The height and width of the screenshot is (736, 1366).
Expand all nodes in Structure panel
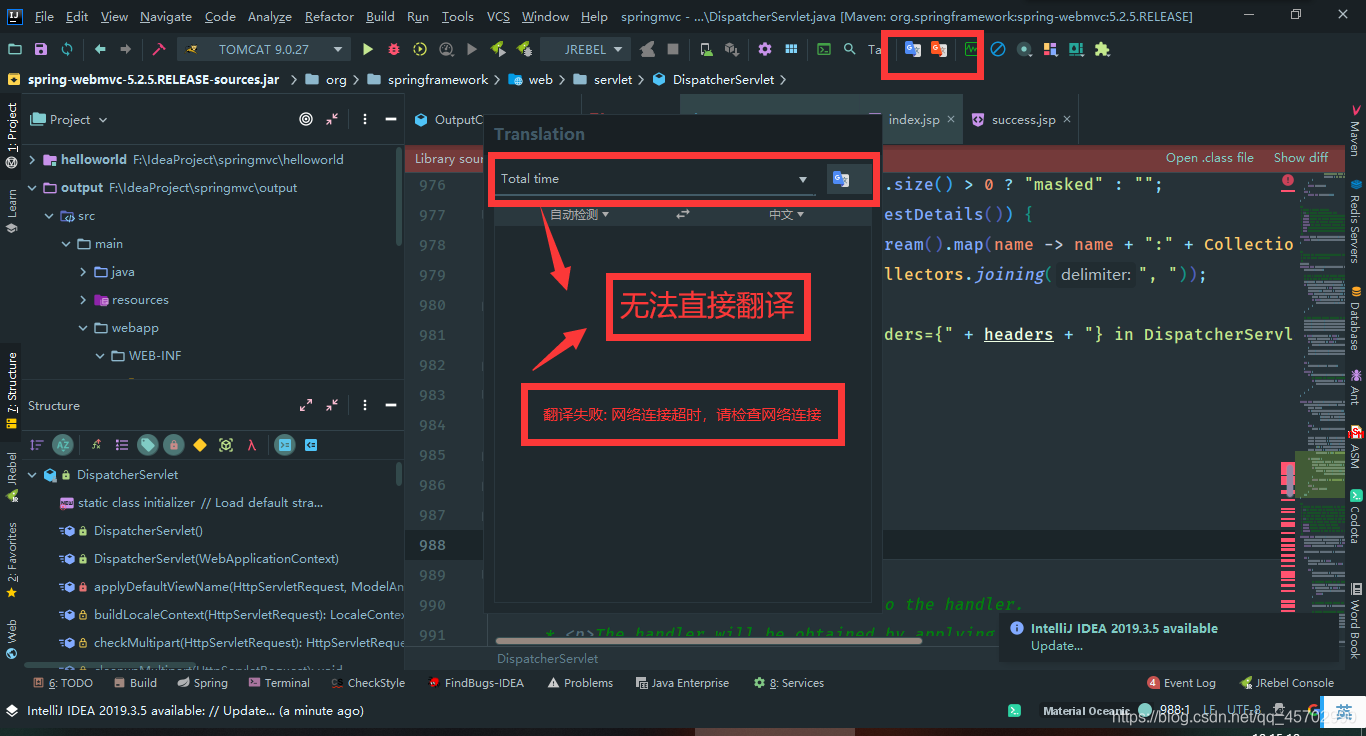[x=306, y=405]
